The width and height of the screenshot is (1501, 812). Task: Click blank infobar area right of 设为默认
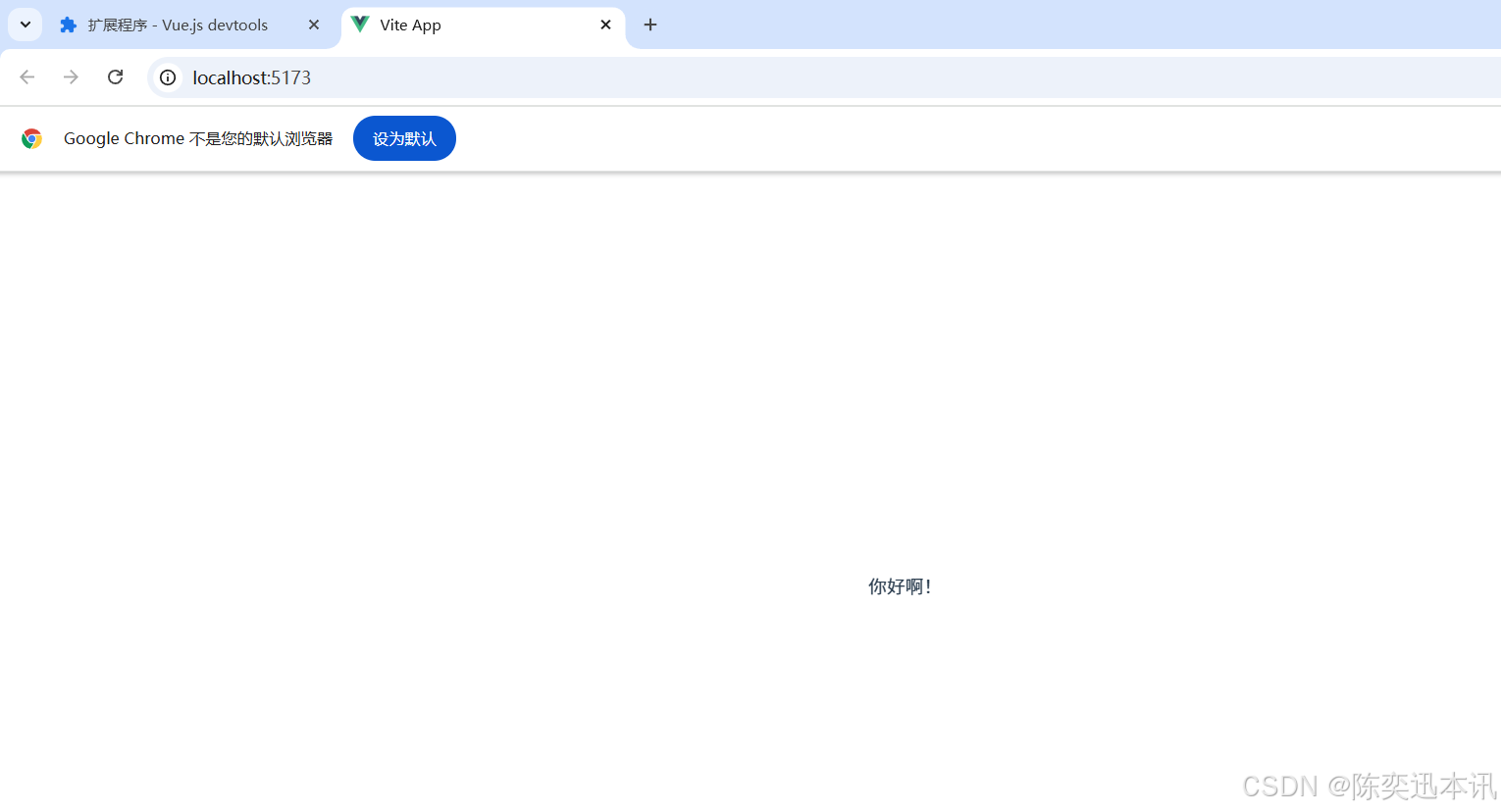click(x=981, y=138)
